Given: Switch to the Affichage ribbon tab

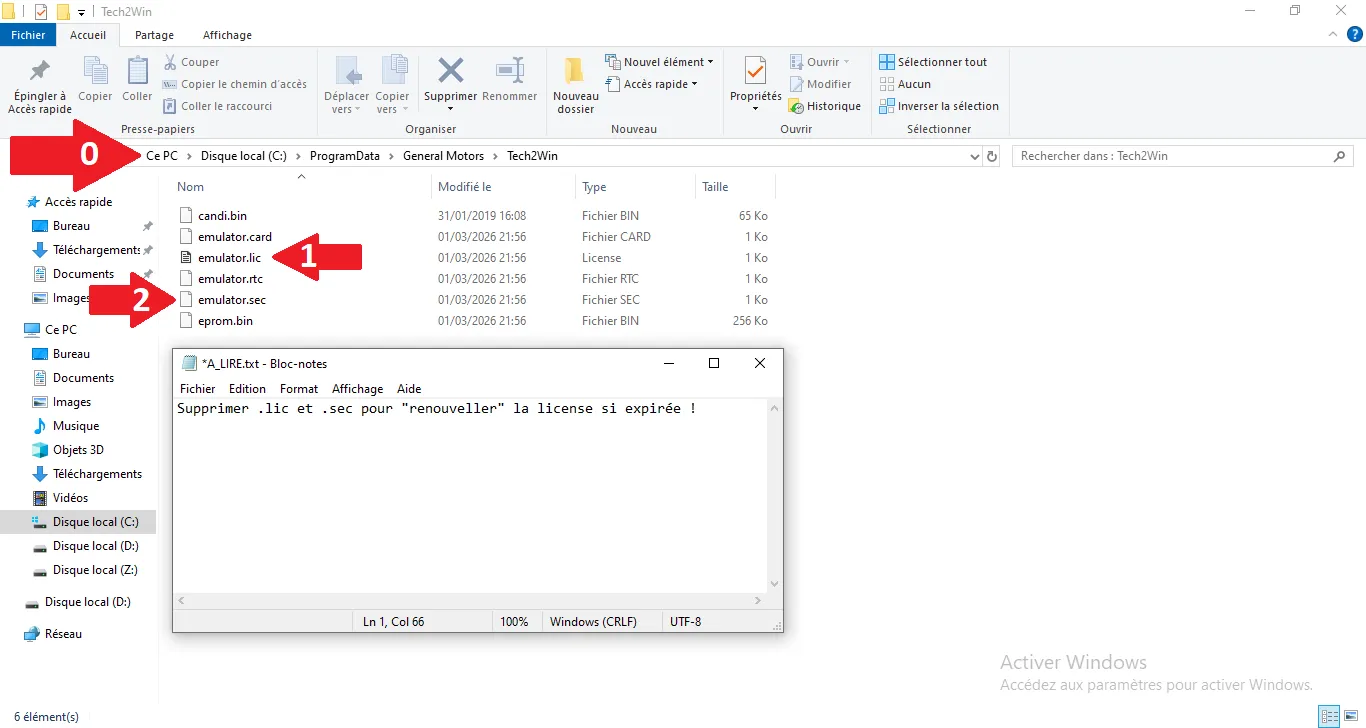Looking at the screenshot, I should coord(226,34).
